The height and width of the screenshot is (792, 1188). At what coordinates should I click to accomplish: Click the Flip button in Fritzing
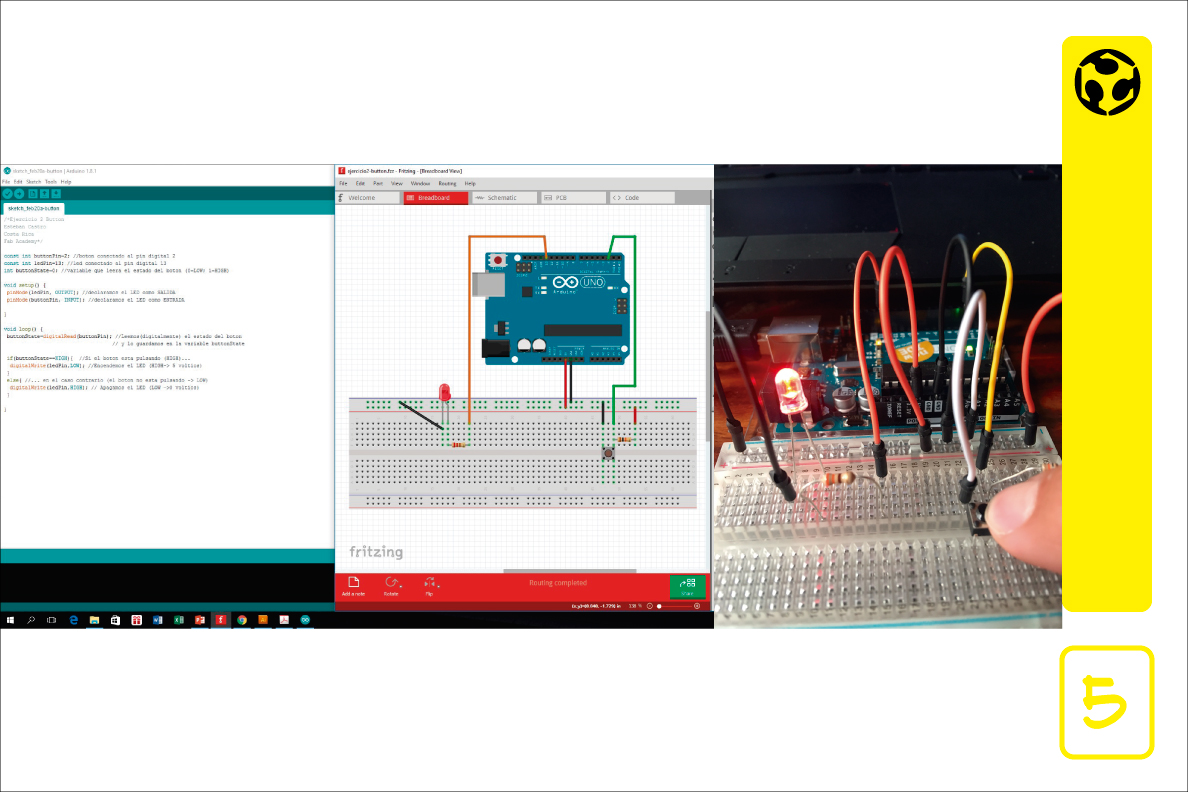pos(430,587)
